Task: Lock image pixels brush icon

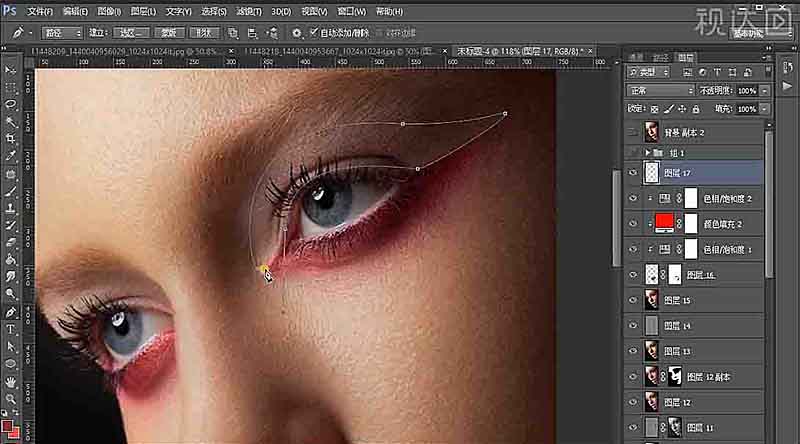Action: 668,109
